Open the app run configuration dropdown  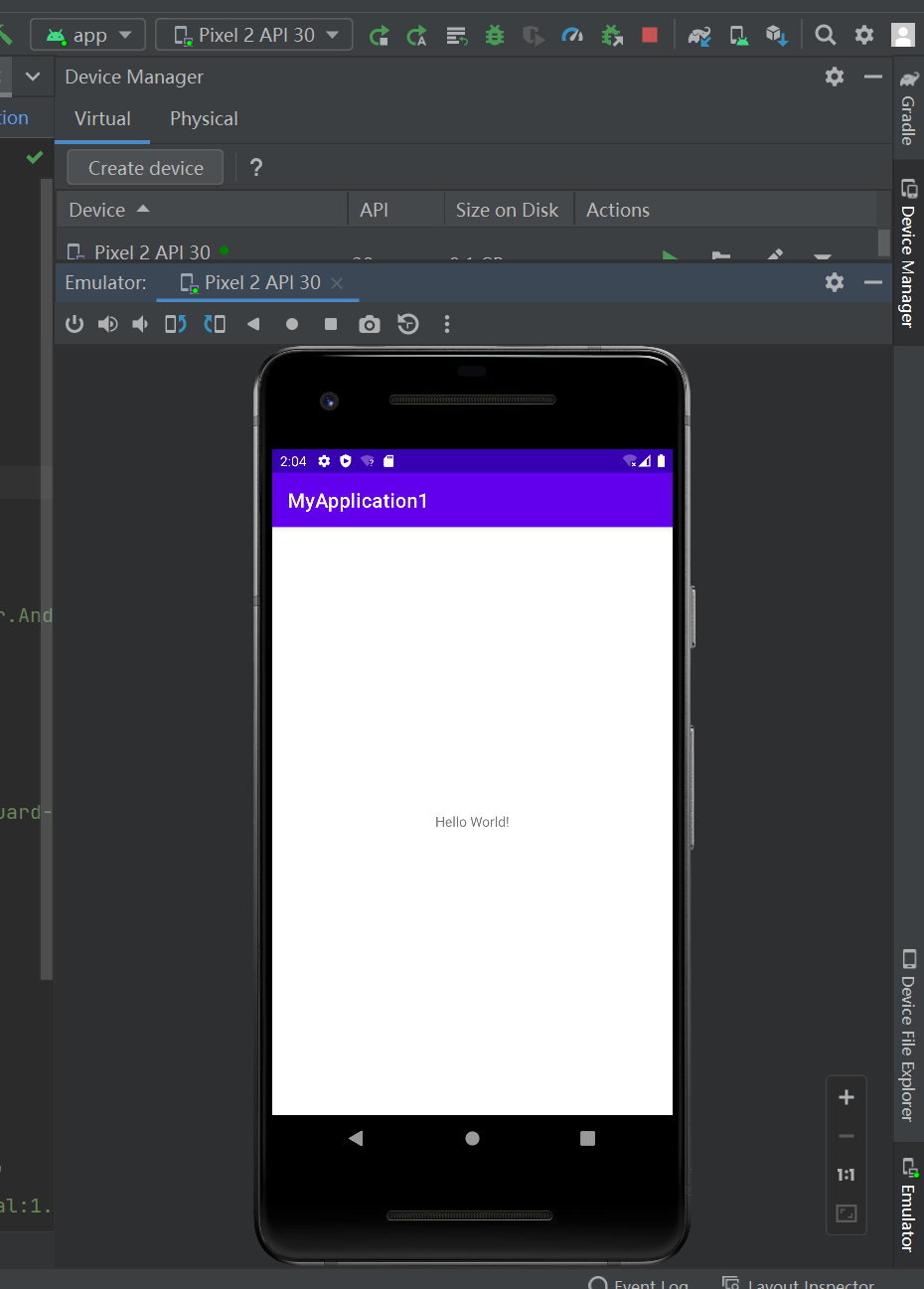click(x=88, y=35)
